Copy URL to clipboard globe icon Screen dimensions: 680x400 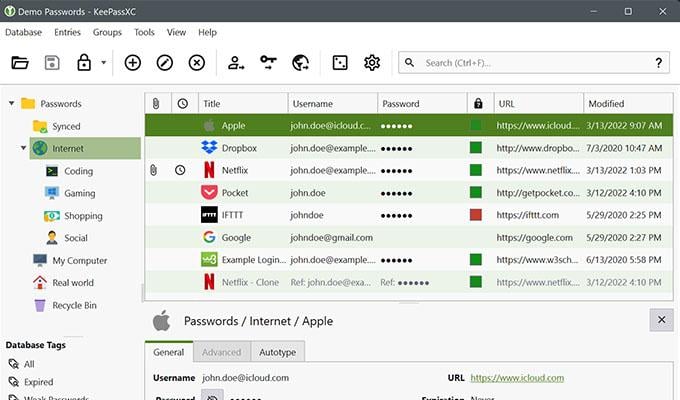point(301,63)
